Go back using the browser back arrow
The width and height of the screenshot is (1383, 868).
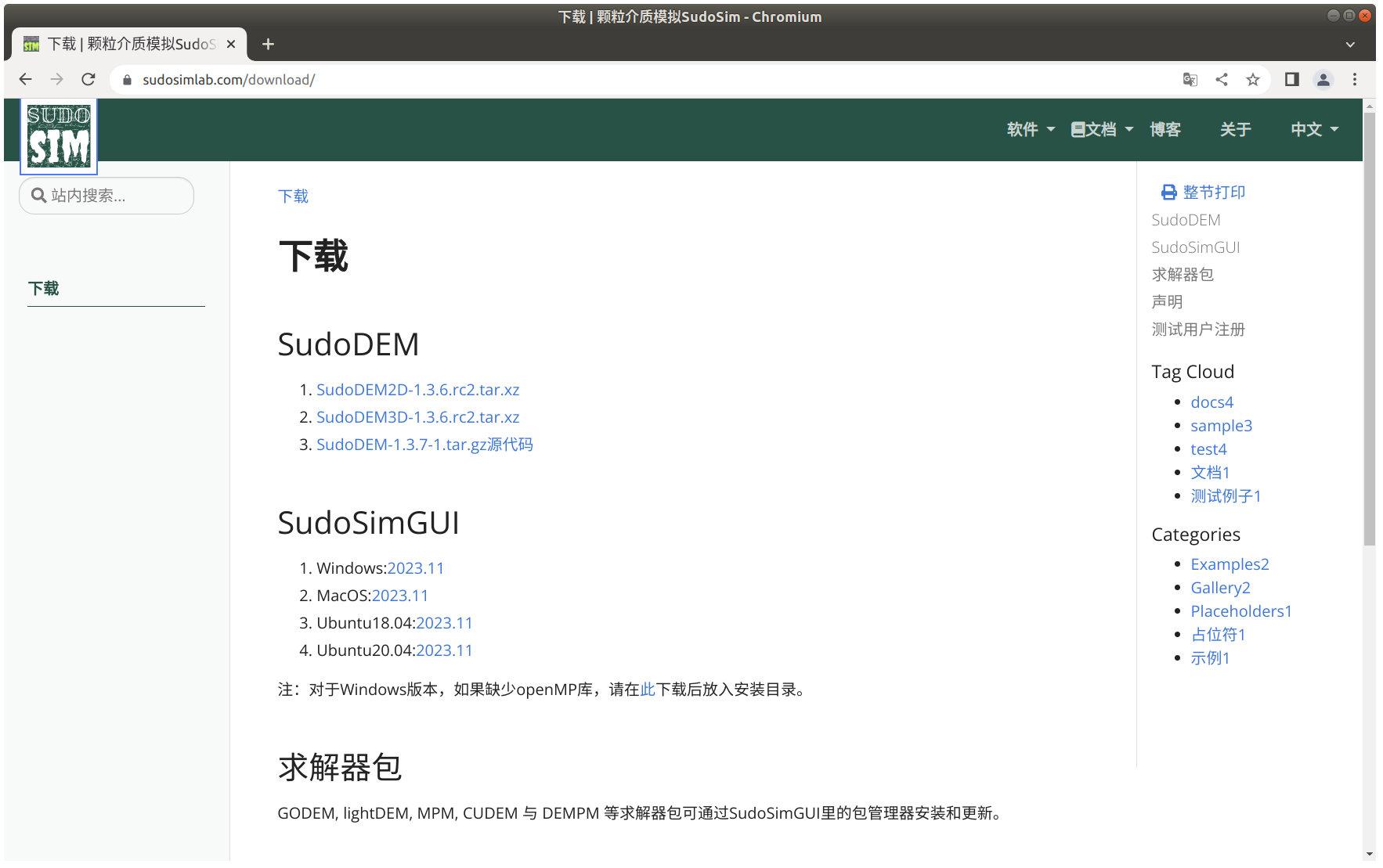(25, 79)
